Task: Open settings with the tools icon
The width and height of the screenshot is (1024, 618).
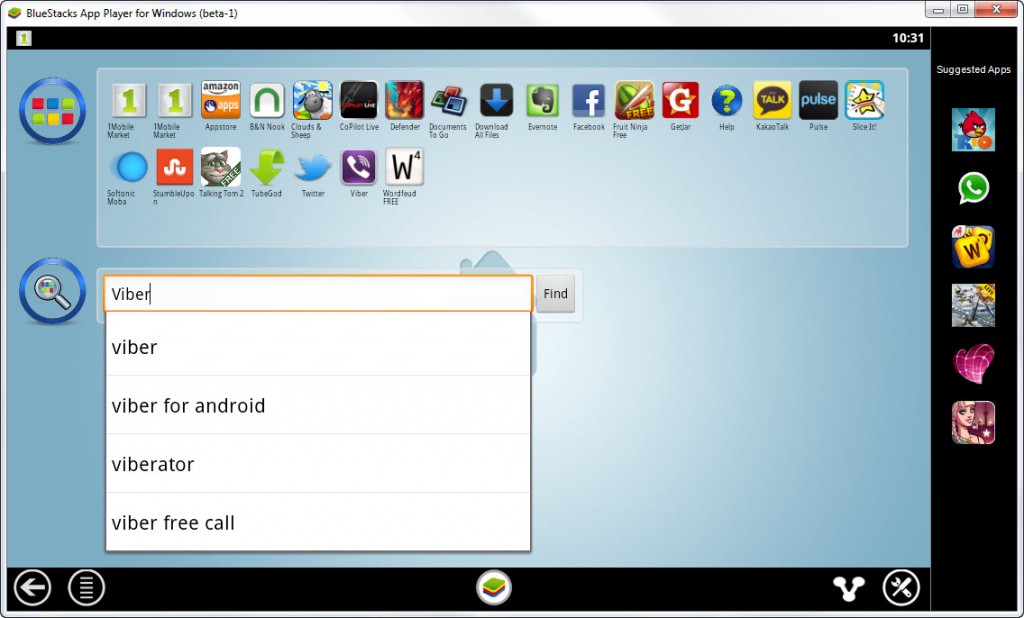Action: tap(901, 587)
